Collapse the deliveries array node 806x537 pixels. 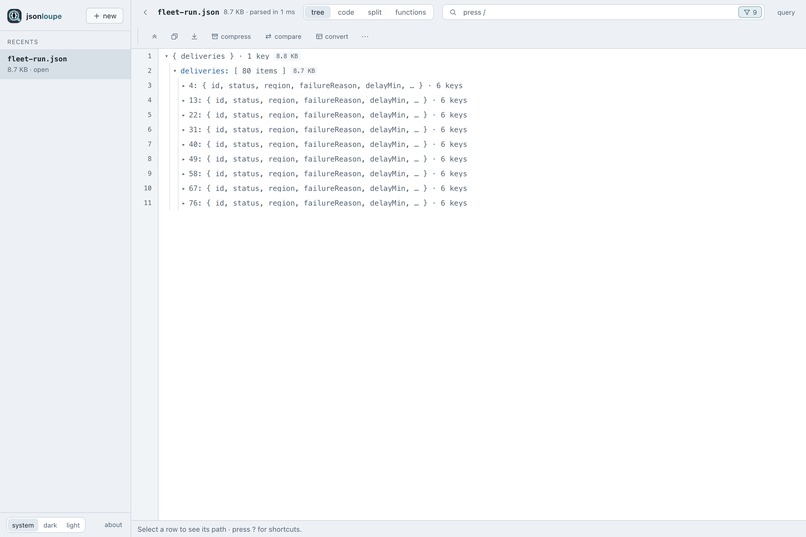pyautogui.click(x=175, y=71)
